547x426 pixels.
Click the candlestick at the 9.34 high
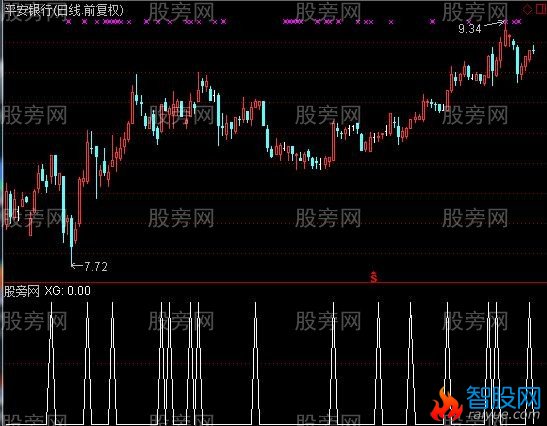click(x=505, y=35)
